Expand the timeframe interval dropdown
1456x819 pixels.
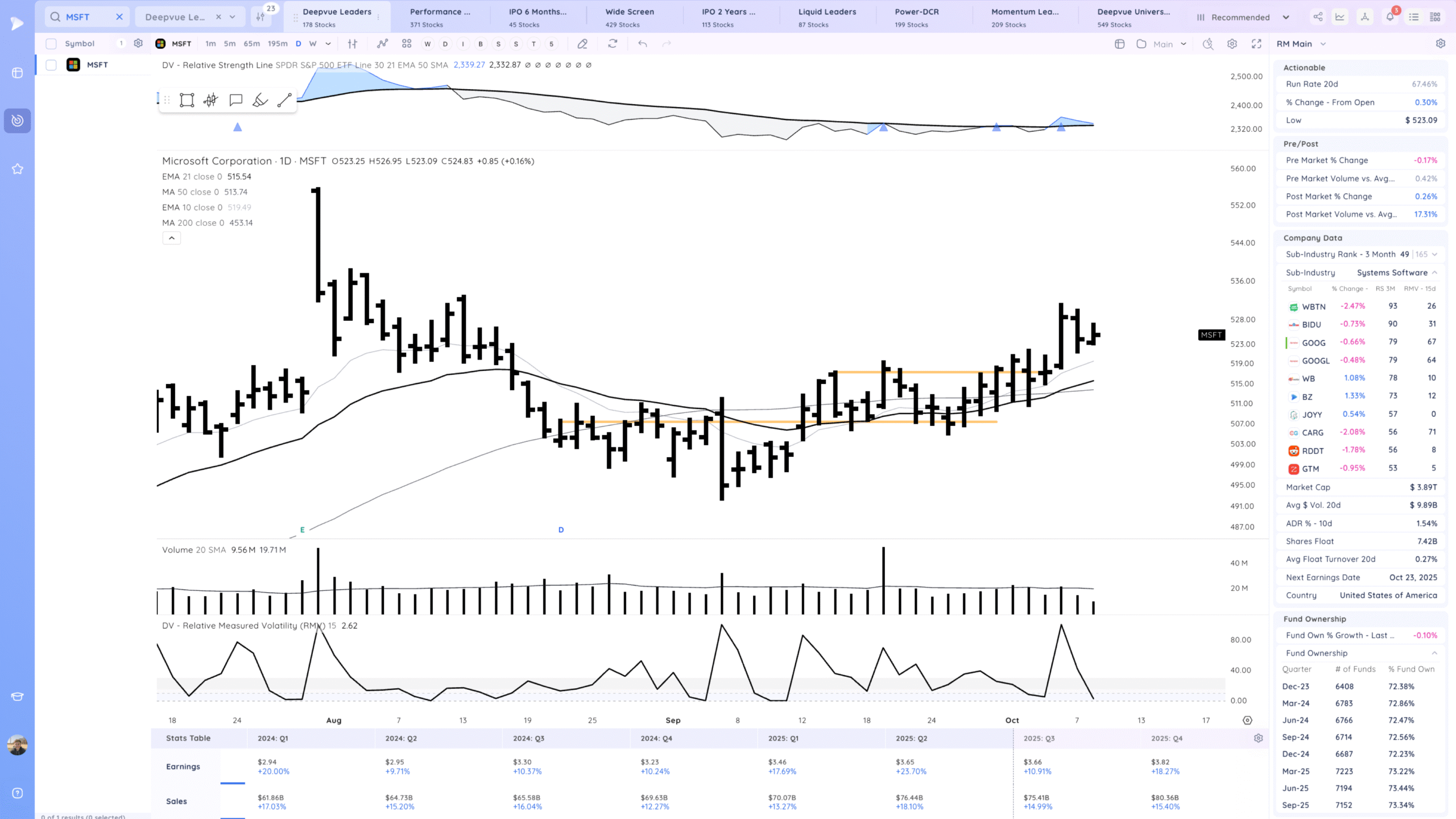328,44
